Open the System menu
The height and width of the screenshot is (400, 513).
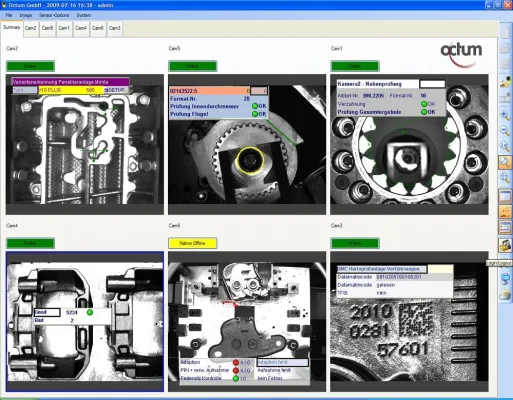[x=83, y=15]
